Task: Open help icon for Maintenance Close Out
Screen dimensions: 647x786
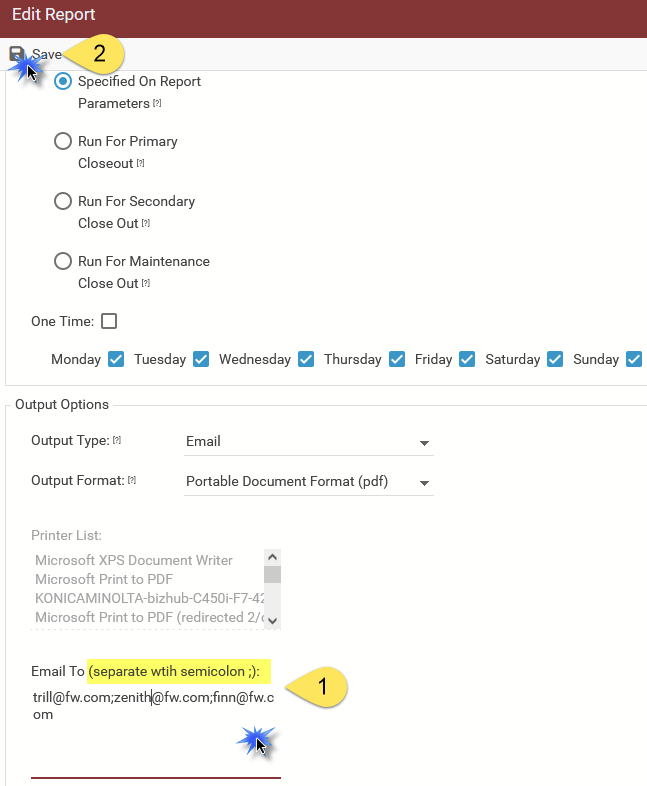Action: 146,283
